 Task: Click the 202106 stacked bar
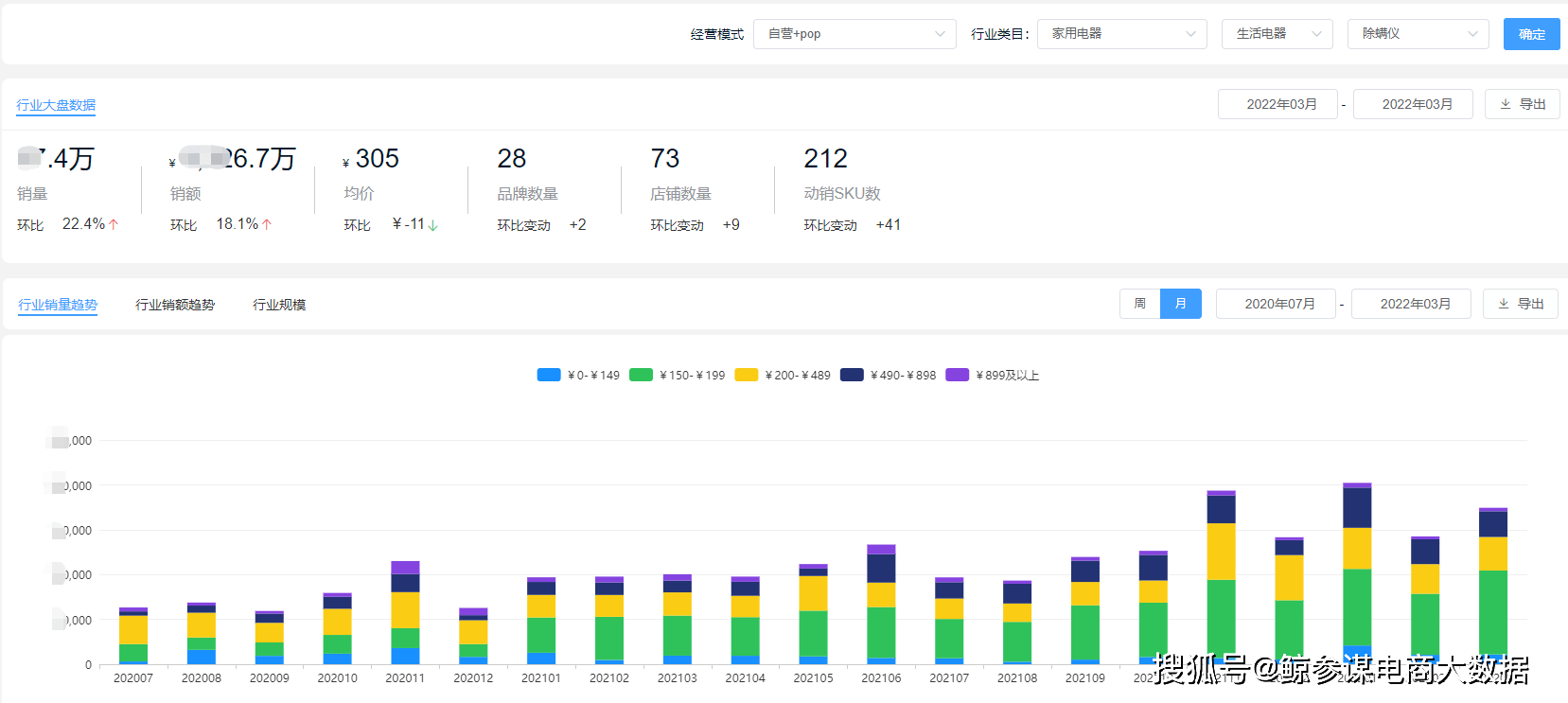point(881,605)
